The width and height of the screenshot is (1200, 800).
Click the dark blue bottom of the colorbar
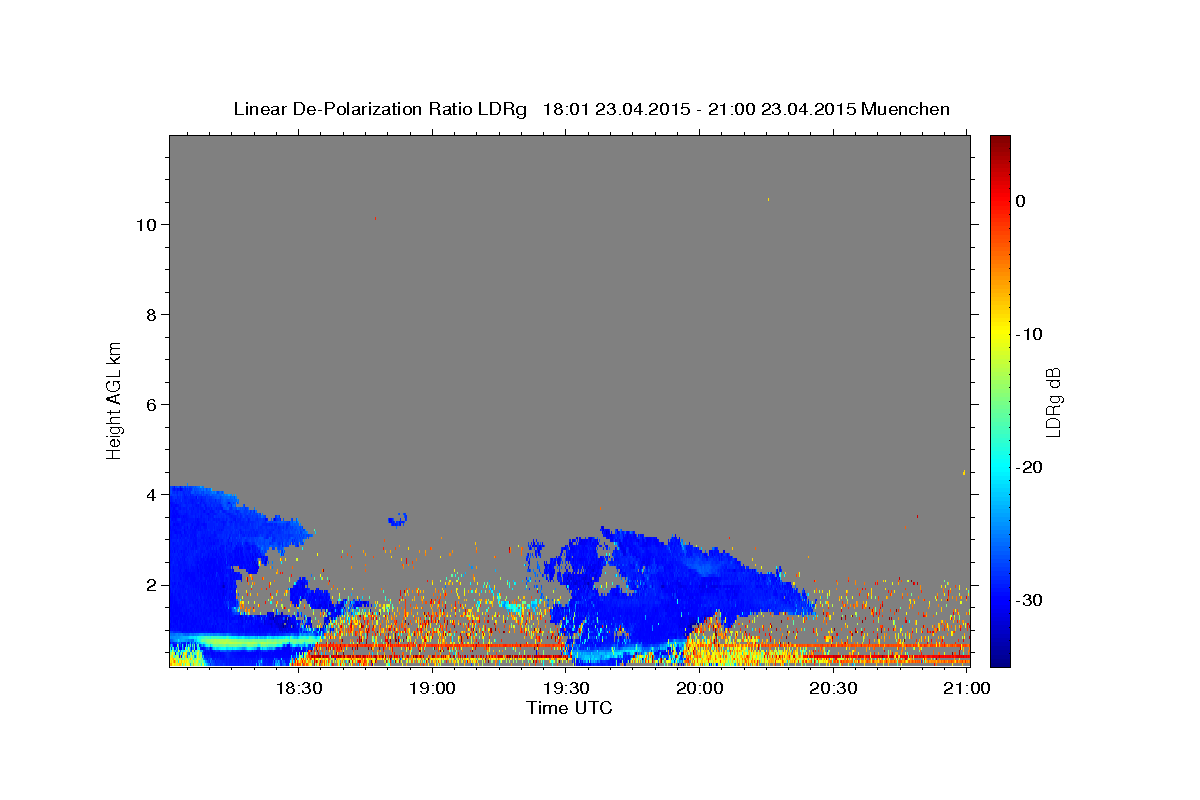click(1000, 657)
